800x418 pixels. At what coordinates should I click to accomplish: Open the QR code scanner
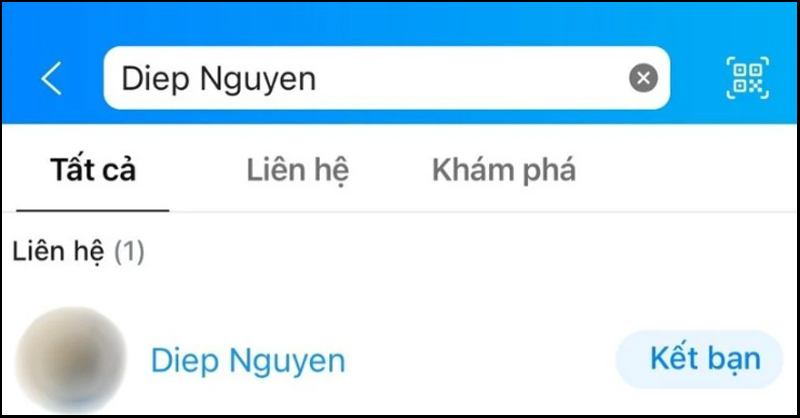[747, 78]
